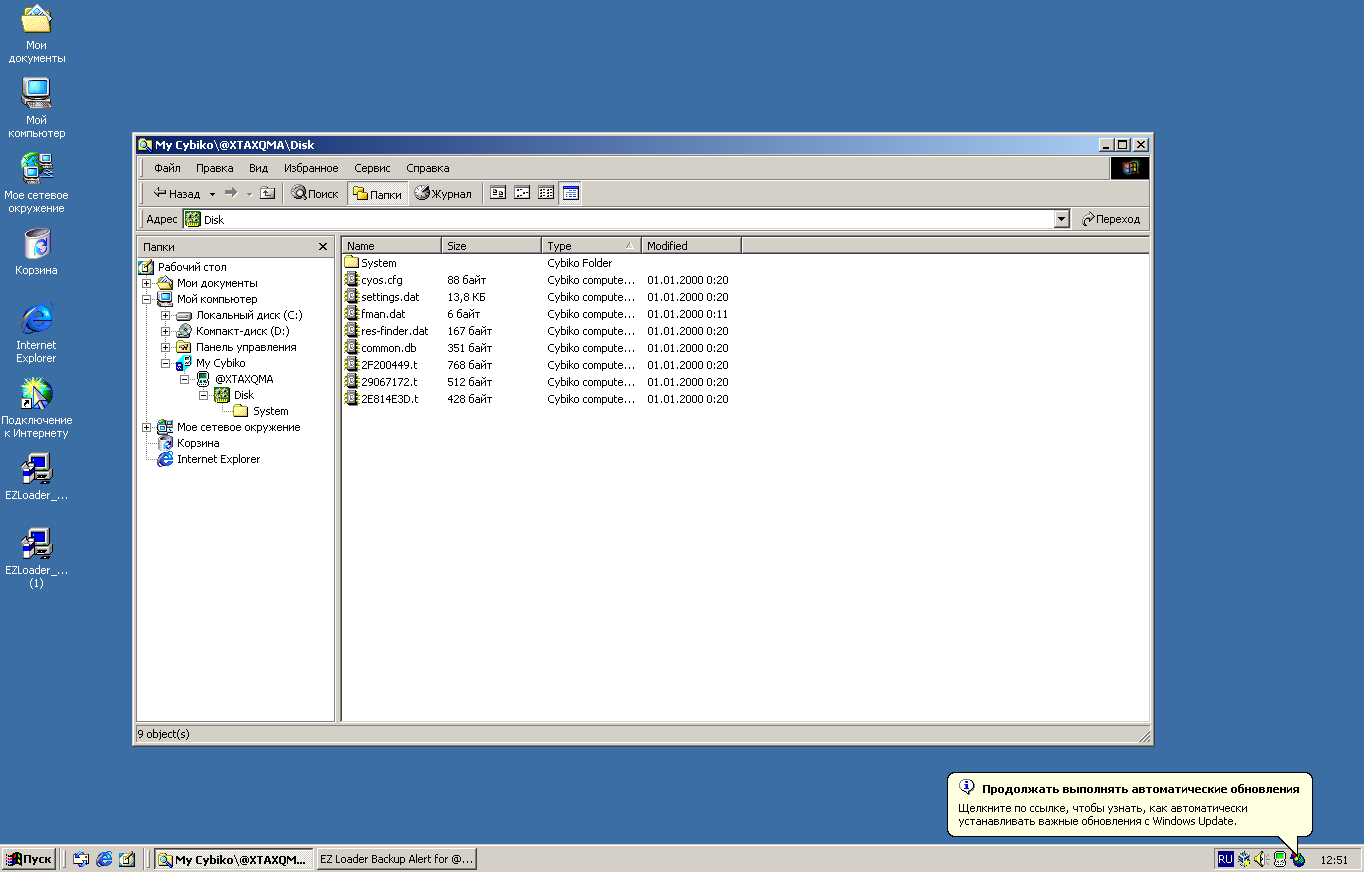Click the Windows Update tray icon
The width and height of the screenshot is (1364, 872).
pyautogui.click(x=1297, y=859)
